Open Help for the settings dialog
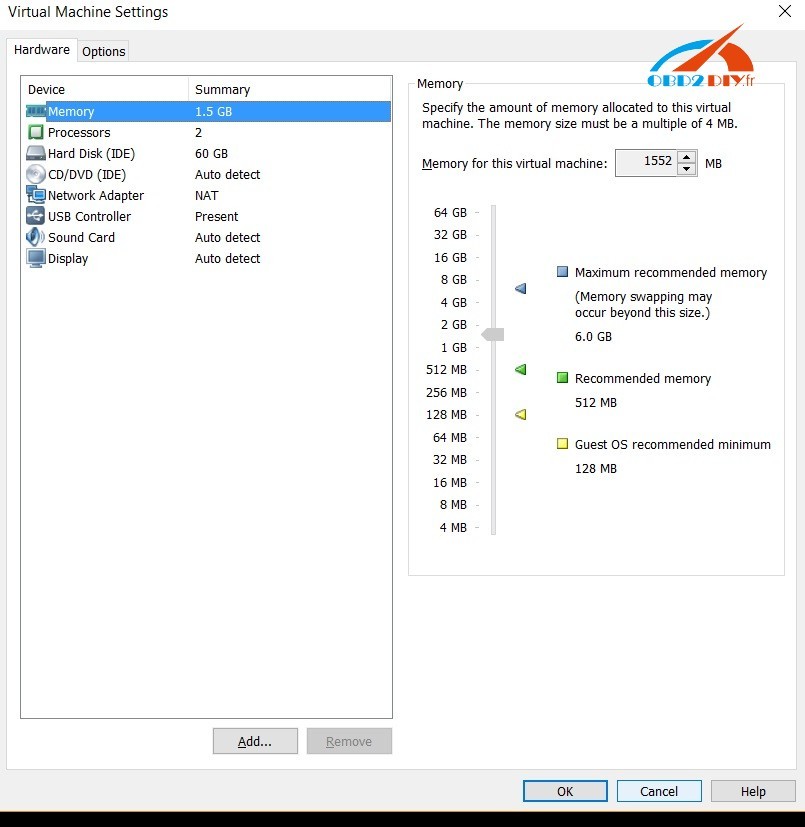The image size is (805, 827). [x=753, y=791]
